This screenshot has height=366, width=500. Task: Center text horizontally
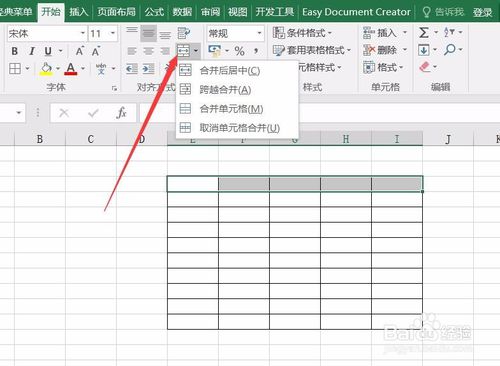[148, 51]
